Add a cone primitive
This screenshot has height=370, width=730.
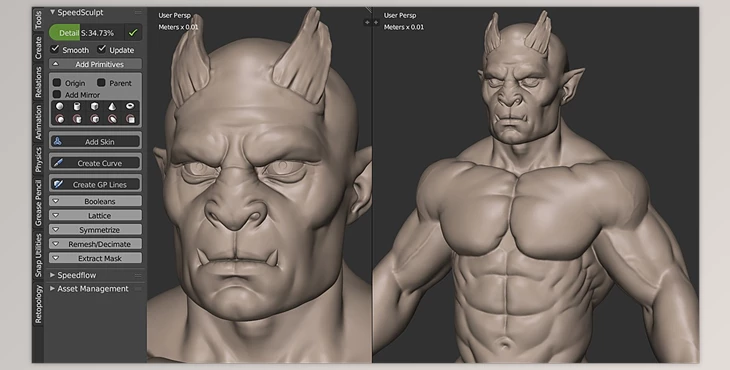tap(112, 107)
